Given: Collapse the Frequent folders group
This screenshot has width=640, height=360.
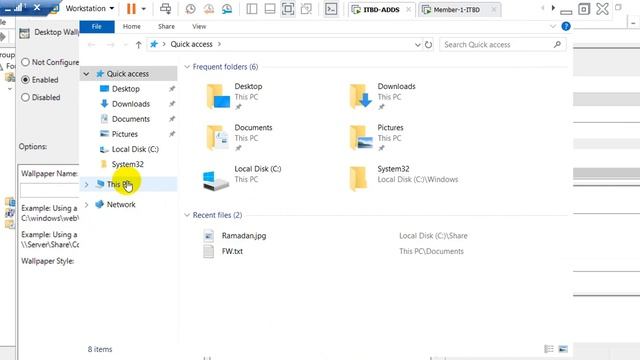Looking at the screenshot, I should tap(187, 67).
